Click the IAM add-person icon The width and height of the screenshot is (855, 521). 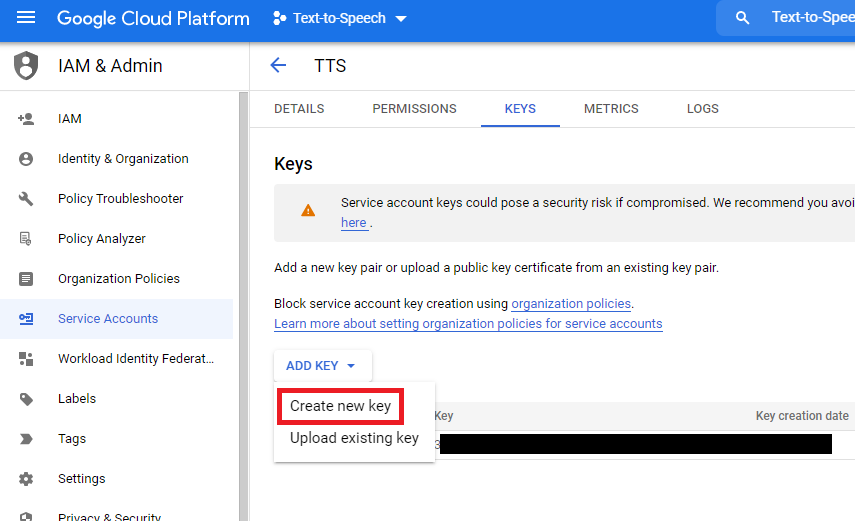tap(26, 119)
